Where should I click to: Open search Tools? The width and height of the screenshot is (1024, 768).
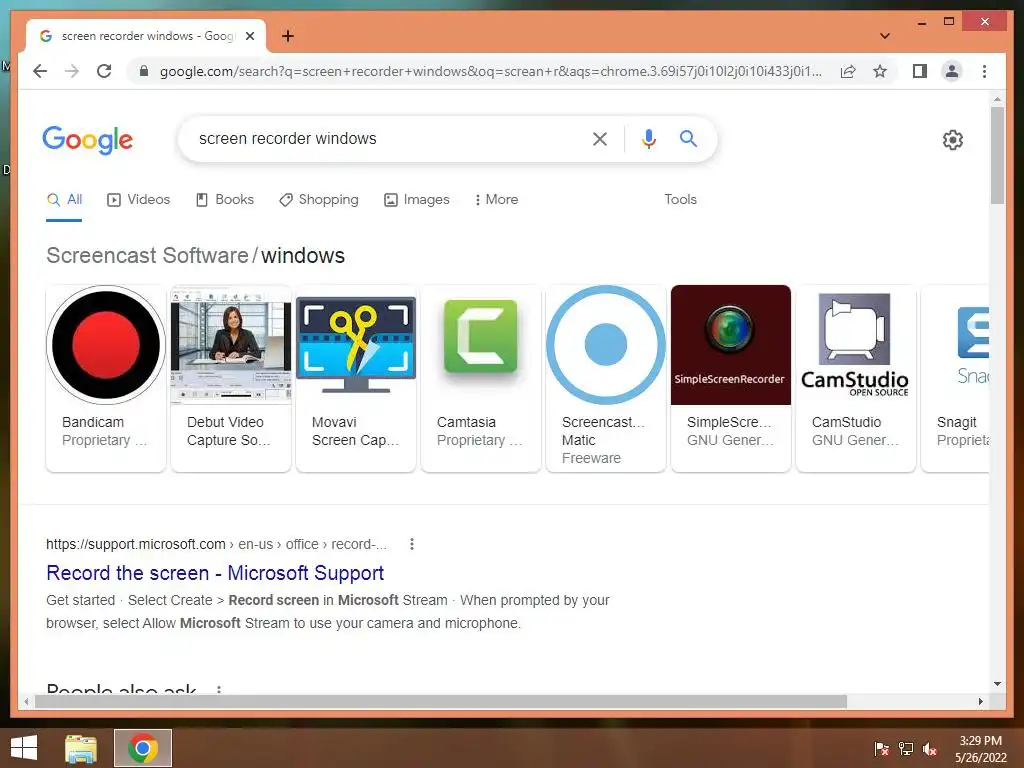coord(680,200)
